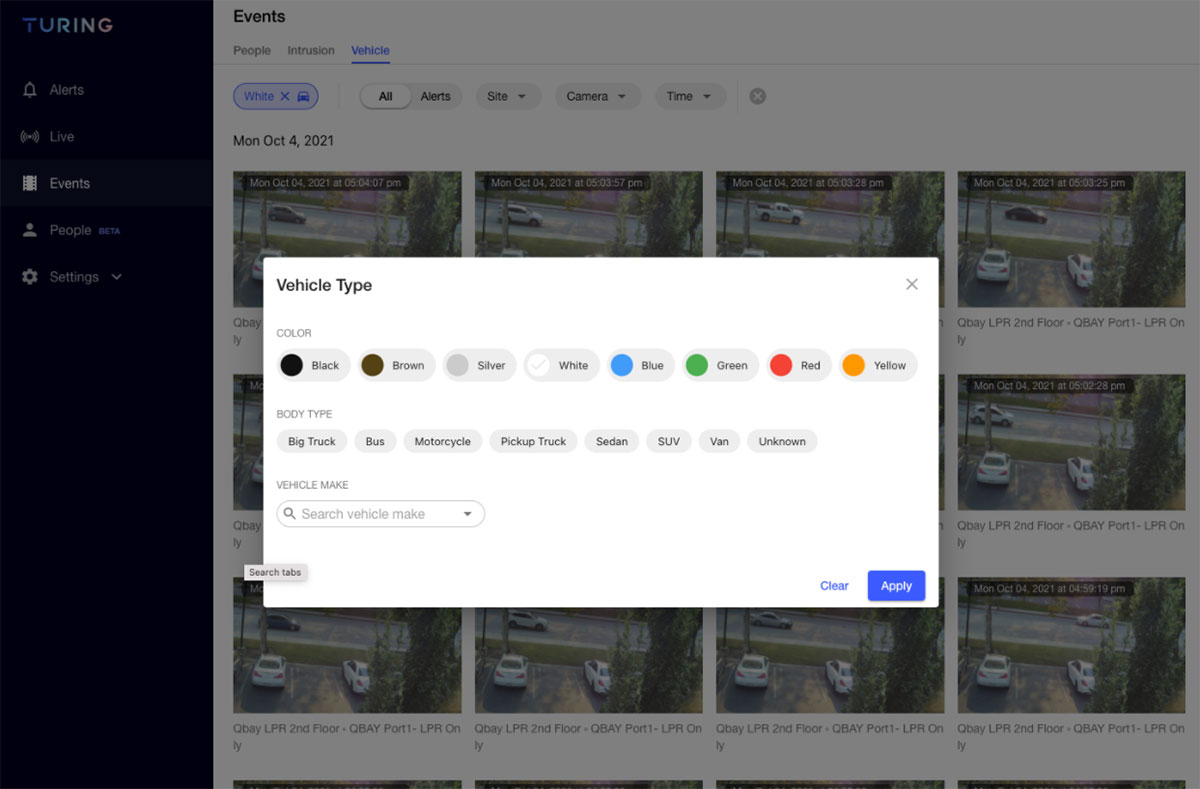Image resolution: width=1200 pixels, height=789 pixels.
Task: Close the Vehicle Type dialog
Action: tap(912, 284)
